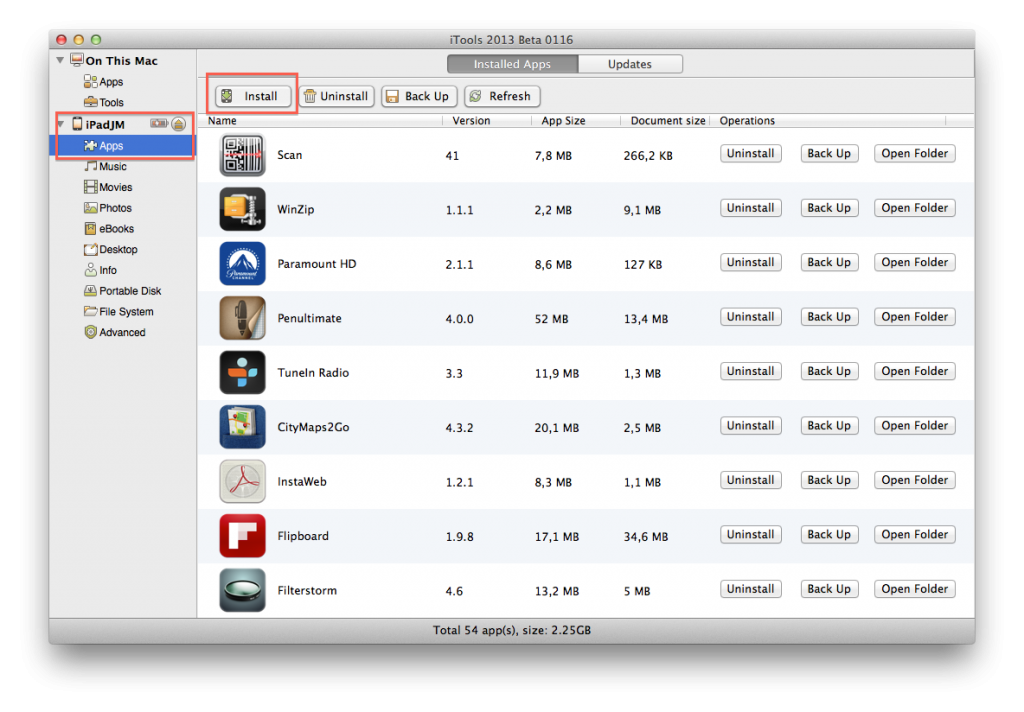Uninstall the WinZip app
The width and height of the screenshot is (1024, 712).
[751, 208]
